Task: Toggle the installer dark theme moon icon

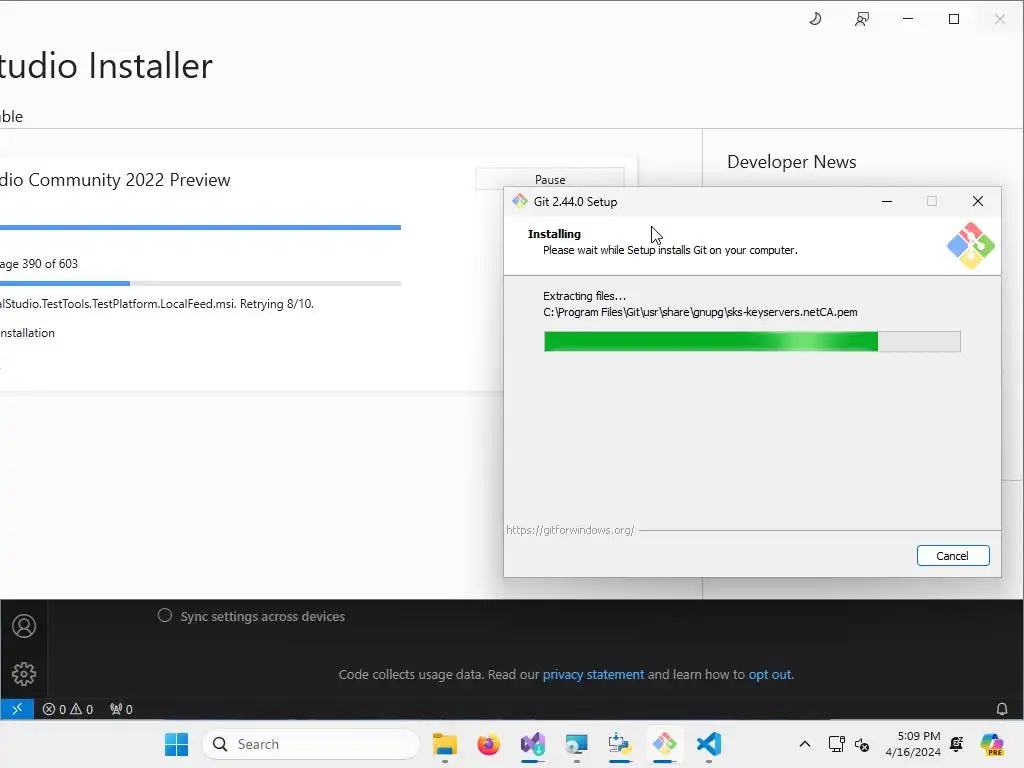Action: pyautogui.click(x=815, y=19)
